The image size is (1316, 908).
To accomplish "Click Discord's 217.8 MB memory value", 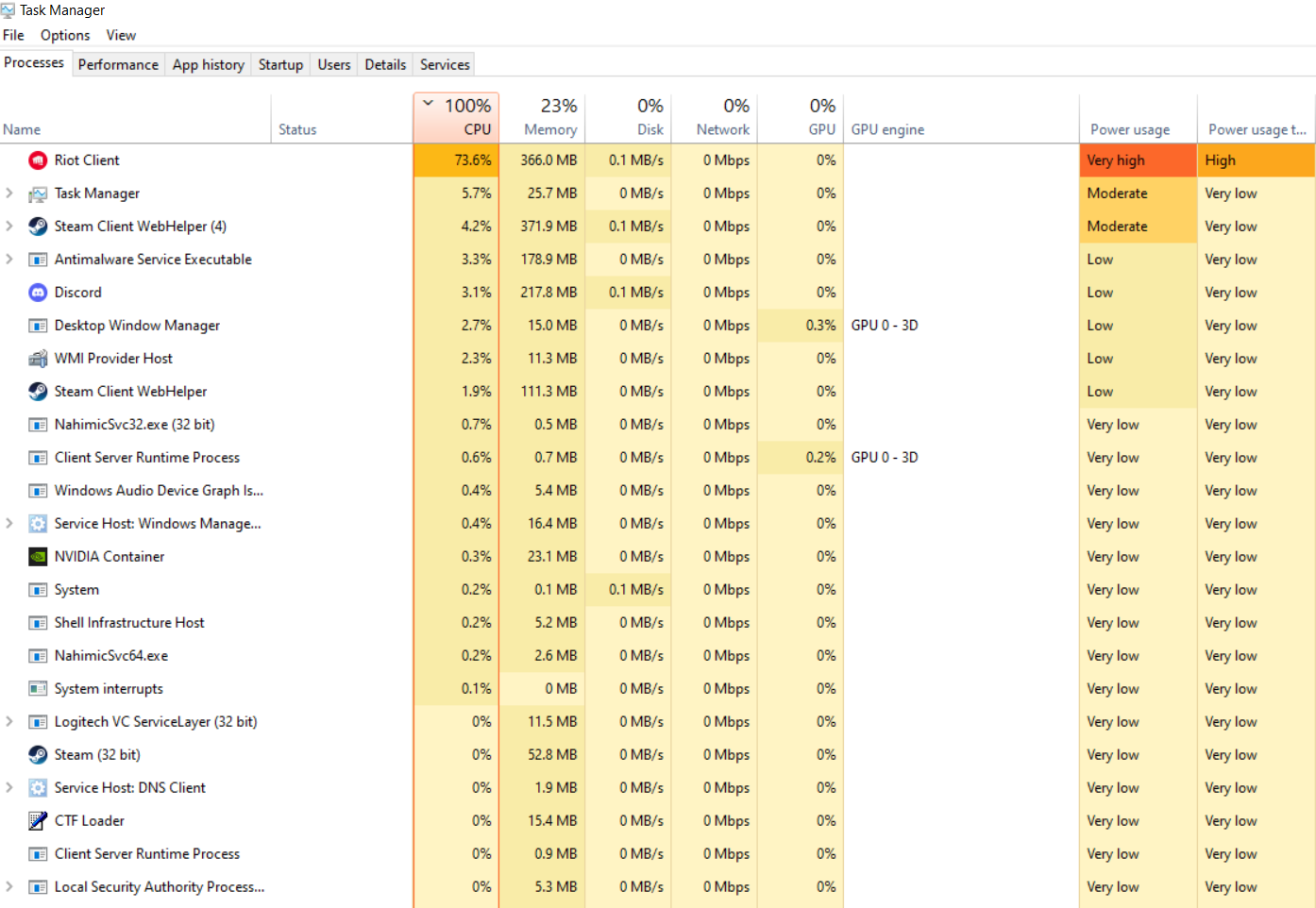I will (x=548, y=293).
